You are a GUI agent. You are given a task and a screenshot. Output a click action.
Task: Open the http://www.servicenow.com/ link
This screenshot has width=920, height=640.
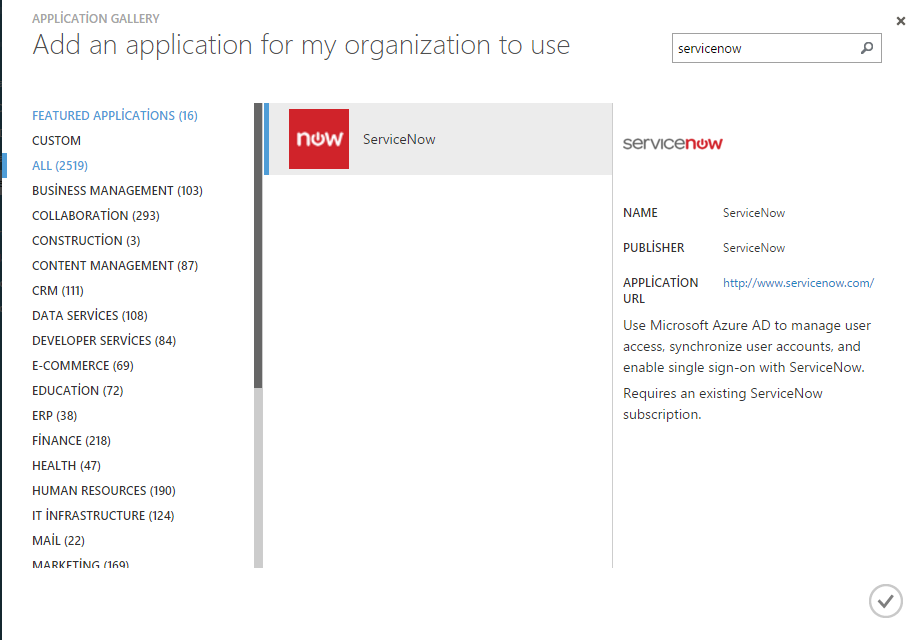(798, 283)
